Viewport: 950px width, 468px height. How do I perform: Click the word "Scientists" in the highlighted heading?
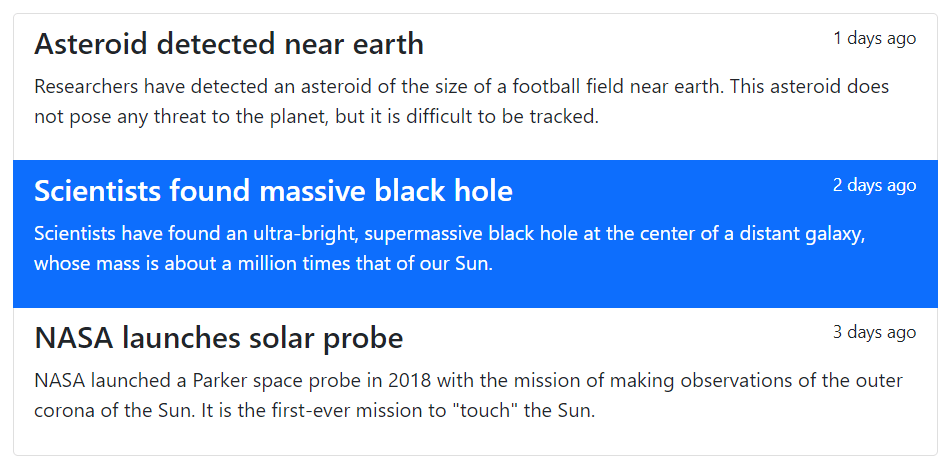pos(98,191)
